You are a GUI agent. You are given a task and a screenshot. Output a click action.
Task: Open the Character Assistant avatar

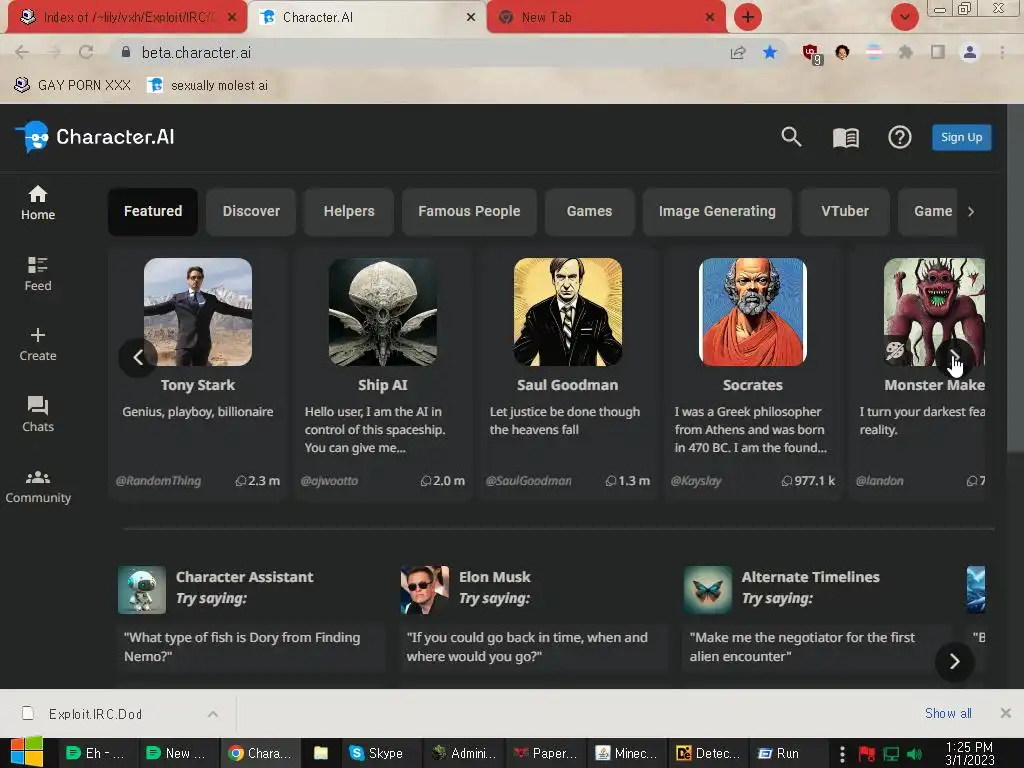coord(142,590)
